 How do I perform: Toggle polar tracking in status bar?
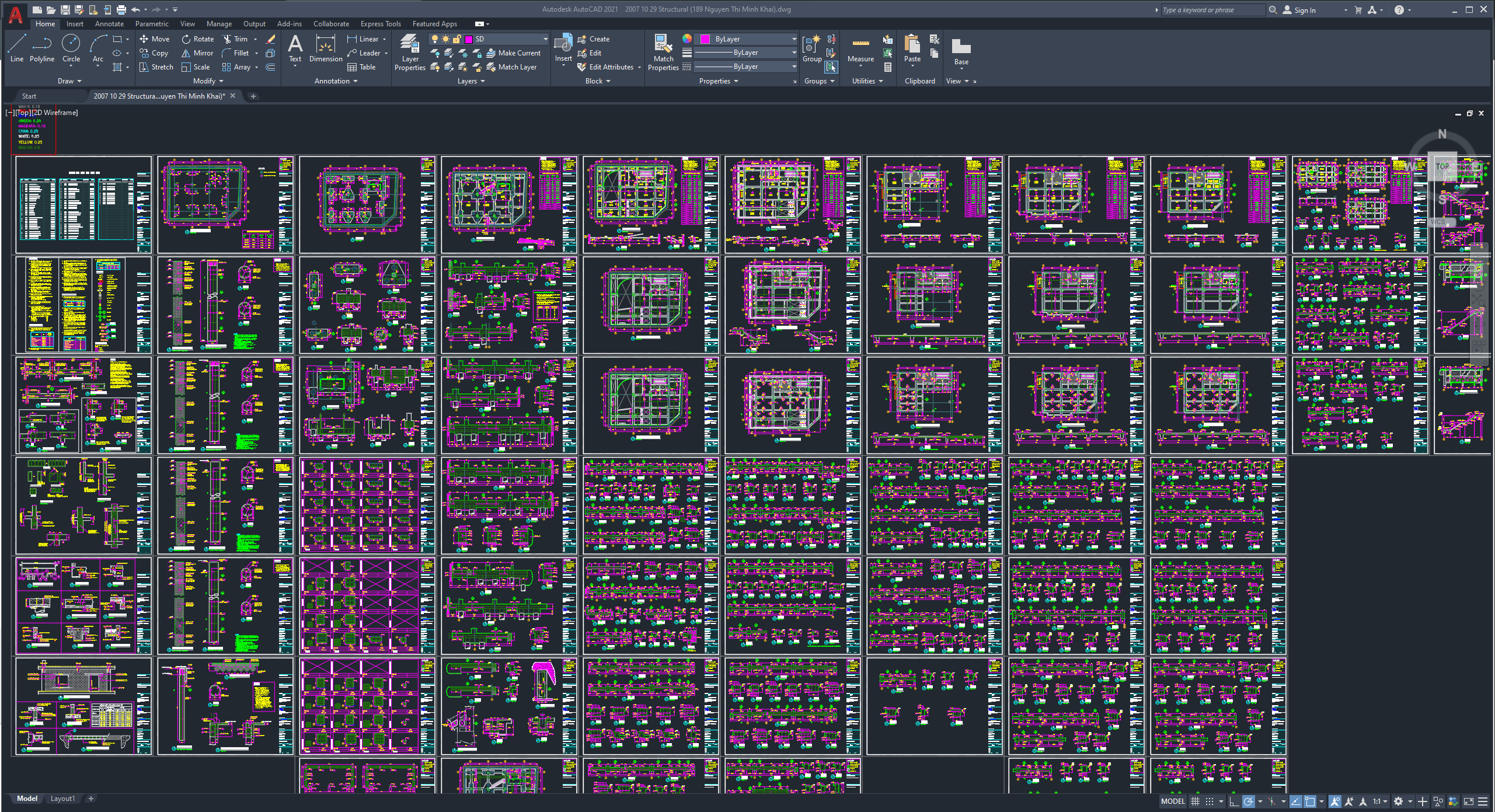coord(1247,801)
